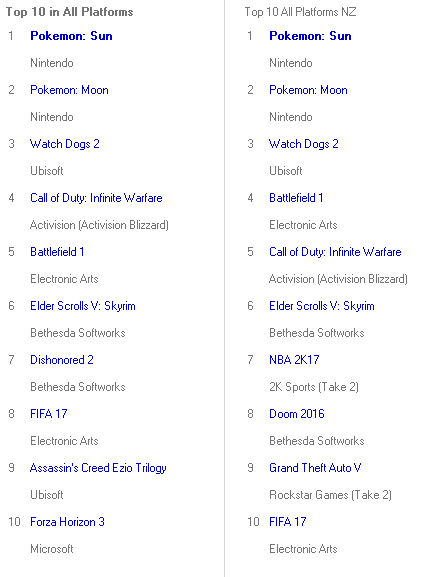
Task: Select FIFA 17 ranked 8
Action: pyautogui.click(x=49, y=414)
